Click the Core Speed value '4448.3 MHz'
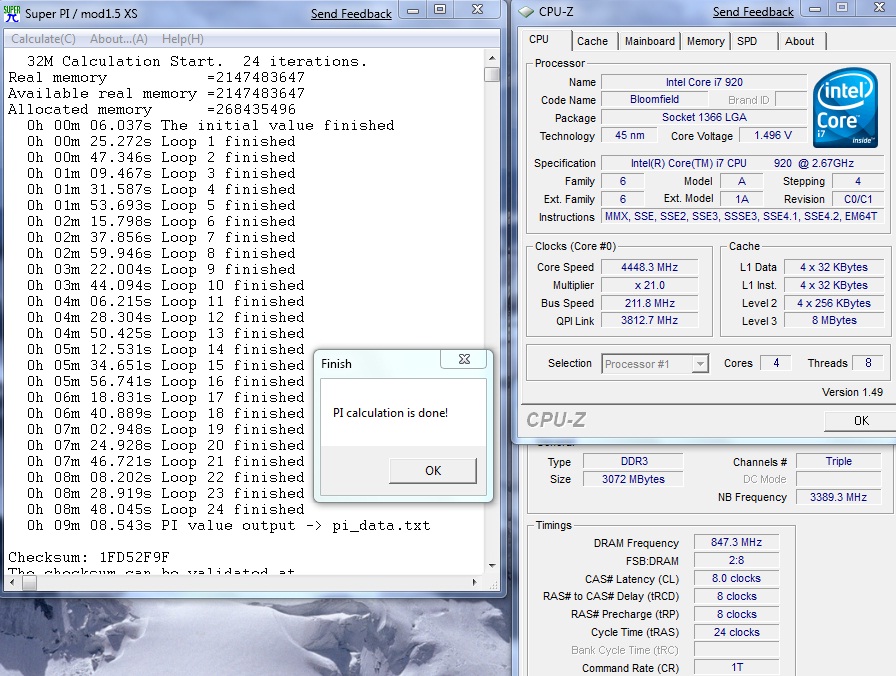Viewport: 896px width, 676px height. click(650, 267)
